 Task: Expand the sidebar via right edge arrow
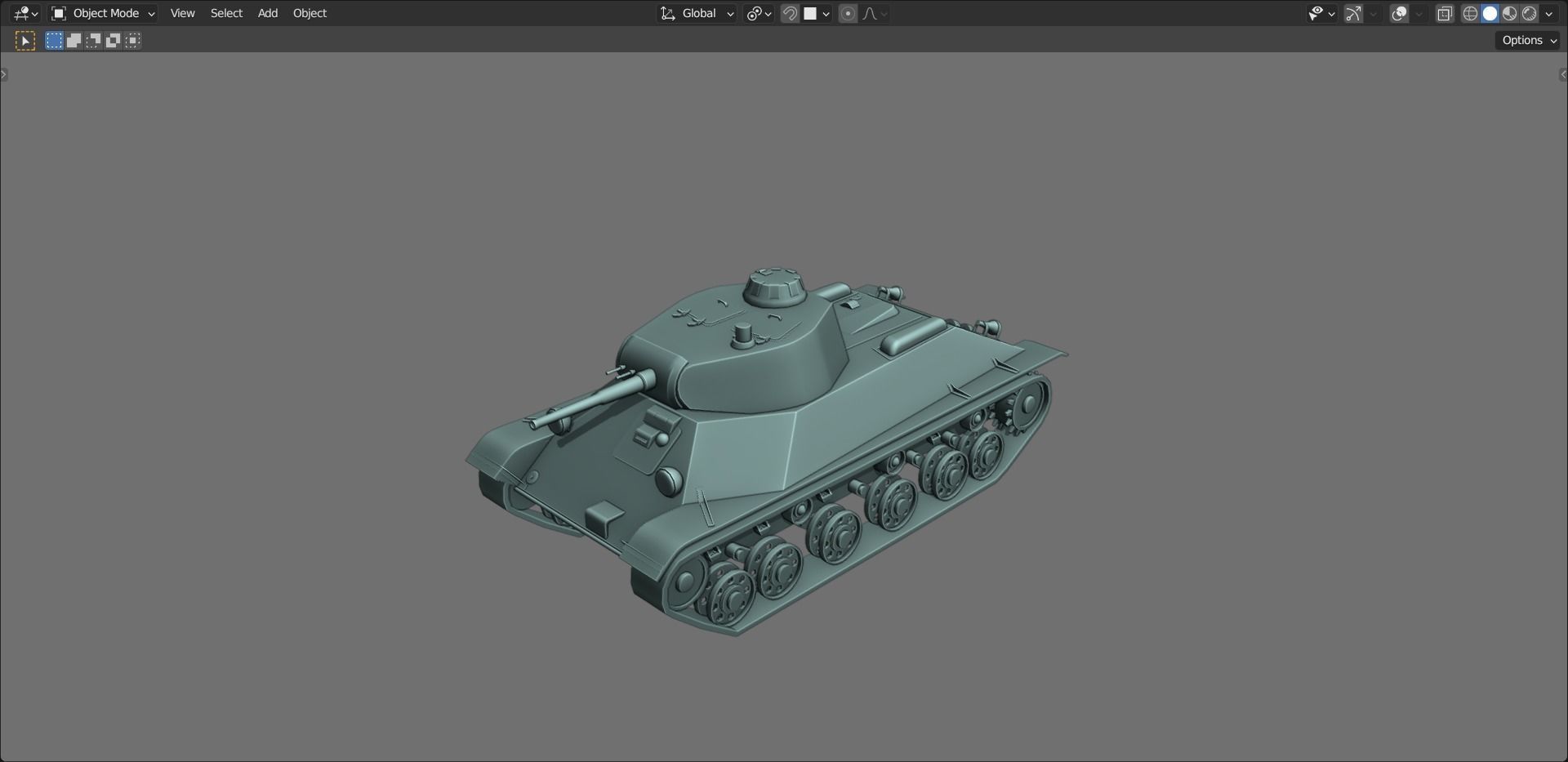pyautogui.click(x=1563, y=74)
